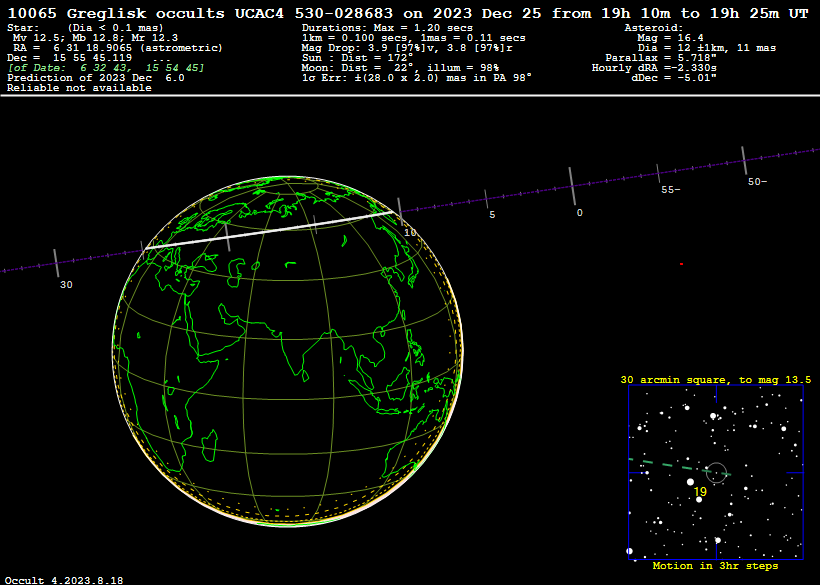
Task: Click the star chart thumbnail
Action: point(716,473)
